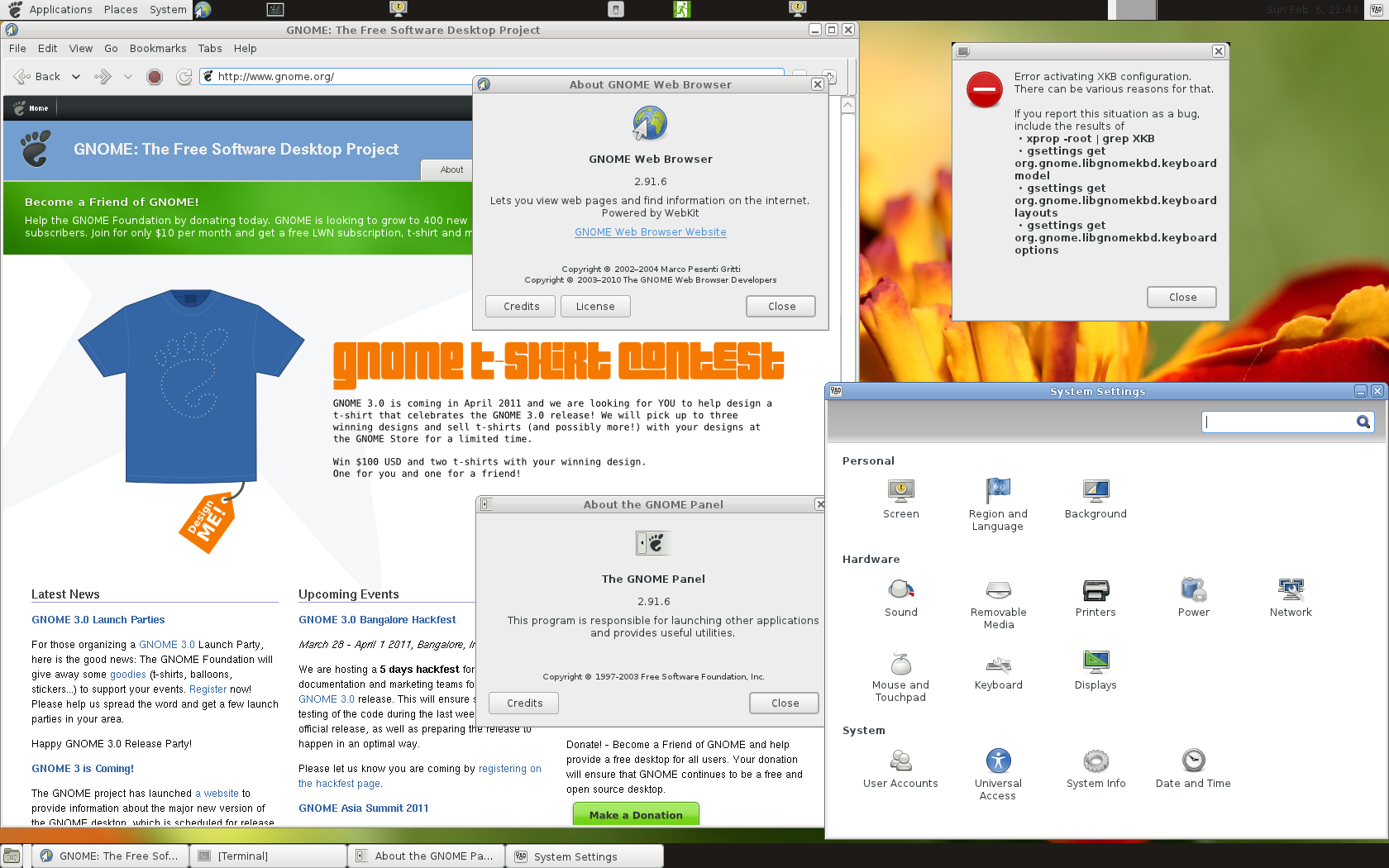Open the System menu in top panel
This screenshot has height=868, width=1389.
[x=168, y=10]
